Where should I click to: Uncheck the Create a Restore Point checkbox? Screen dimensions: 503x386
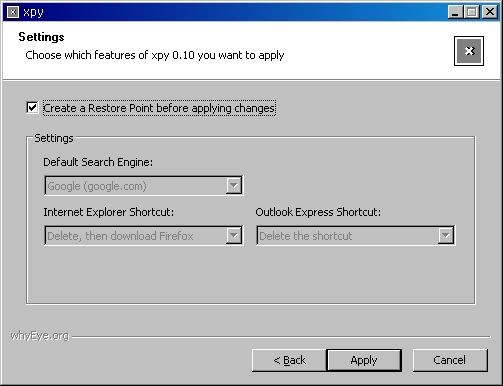coord(32,108)
